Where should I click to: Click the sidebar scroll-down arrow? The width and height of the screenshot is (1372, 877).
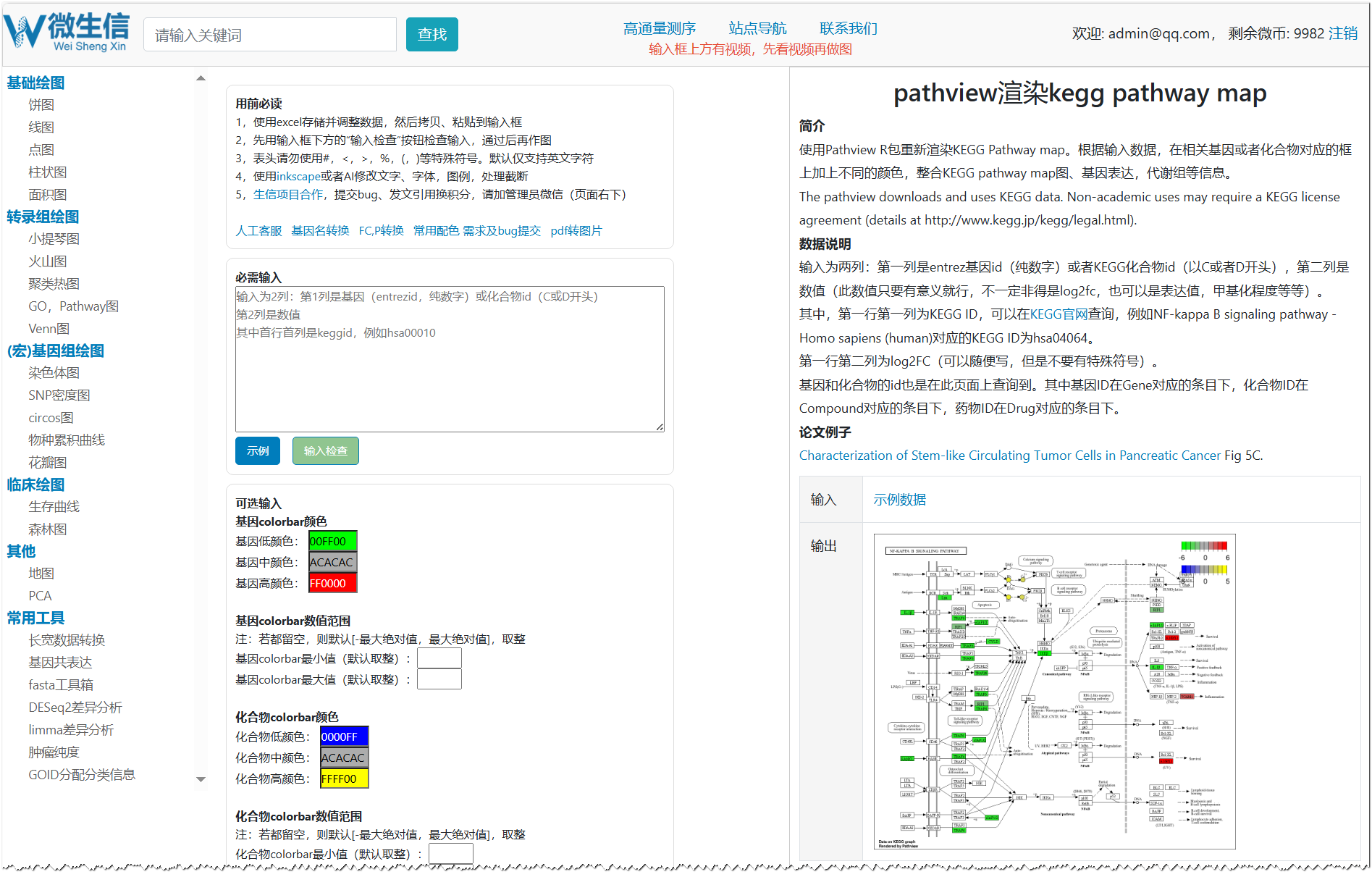click(201, 779)
